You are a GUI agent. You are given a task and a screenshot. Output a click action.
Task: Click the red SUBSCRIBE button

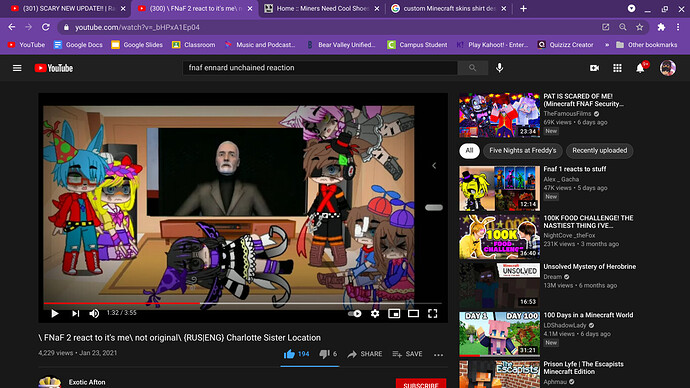pos(421,384)
